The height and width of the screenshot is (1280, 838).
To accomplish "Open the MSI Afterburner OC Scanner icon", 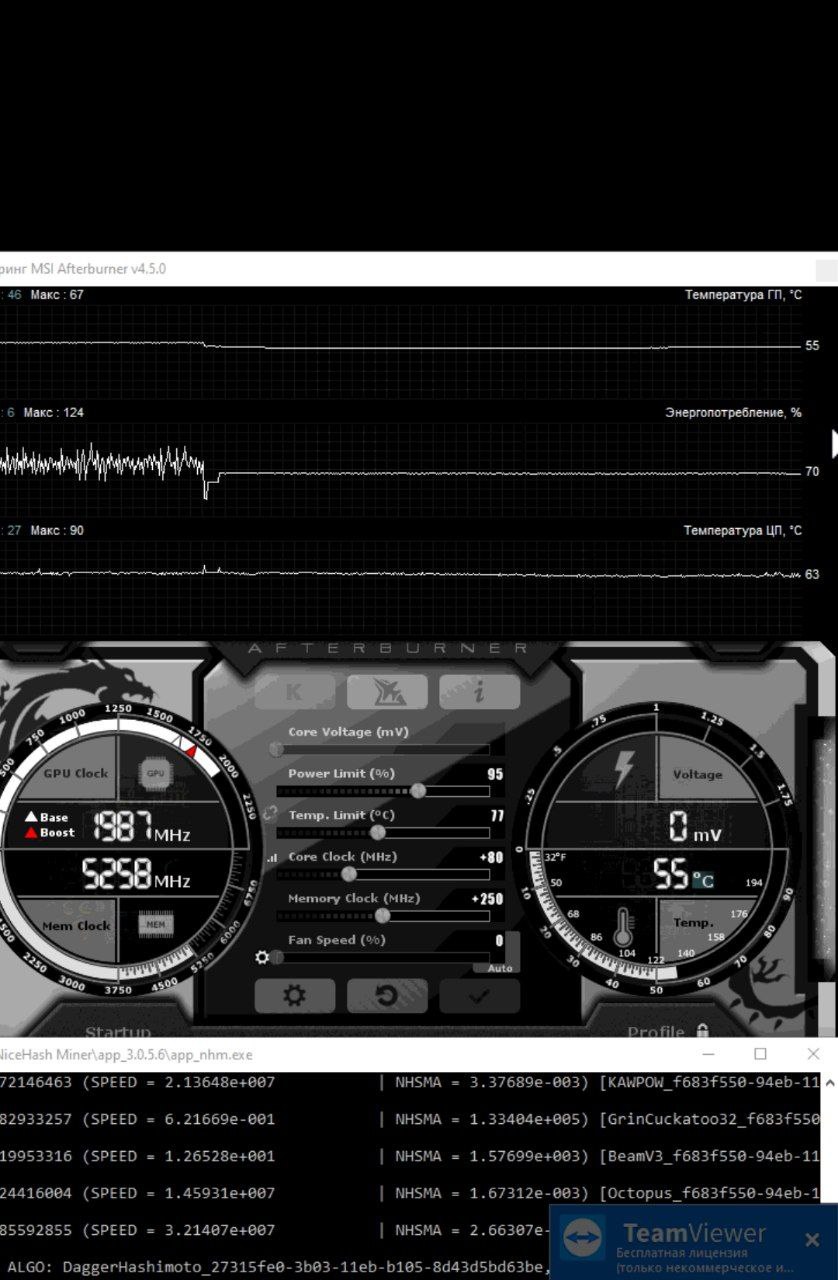I will 387,692.
